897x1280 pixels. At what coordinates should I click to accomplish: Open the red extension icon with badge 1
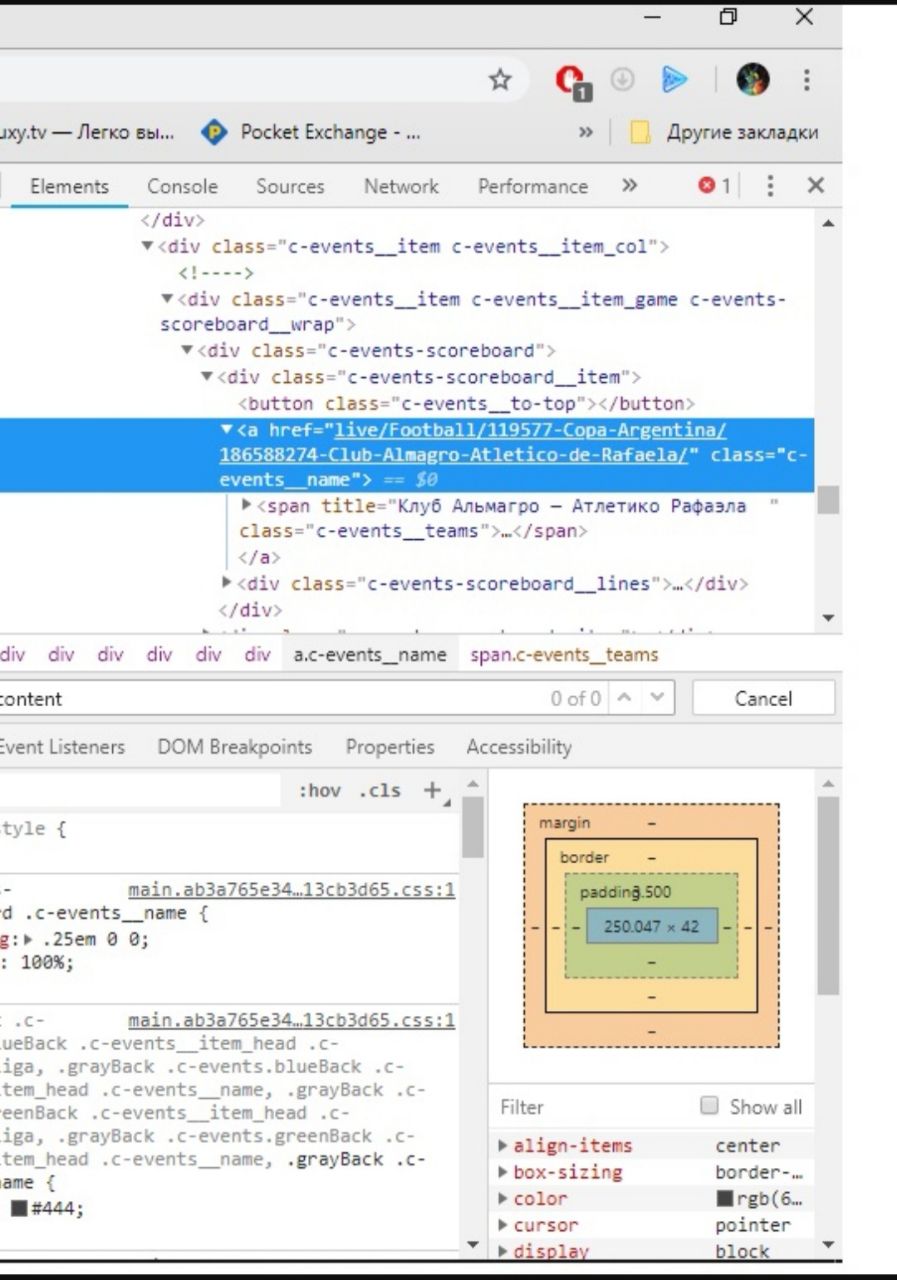pyautogui.click(x=571, y=82)
